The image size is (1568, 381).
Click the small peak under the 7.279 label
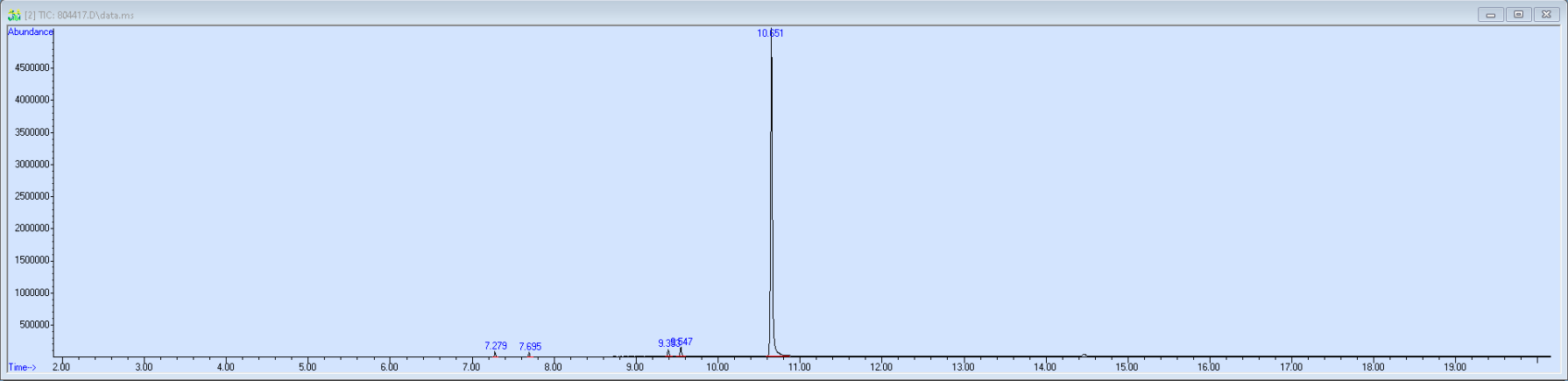click(x=495, y=354)
